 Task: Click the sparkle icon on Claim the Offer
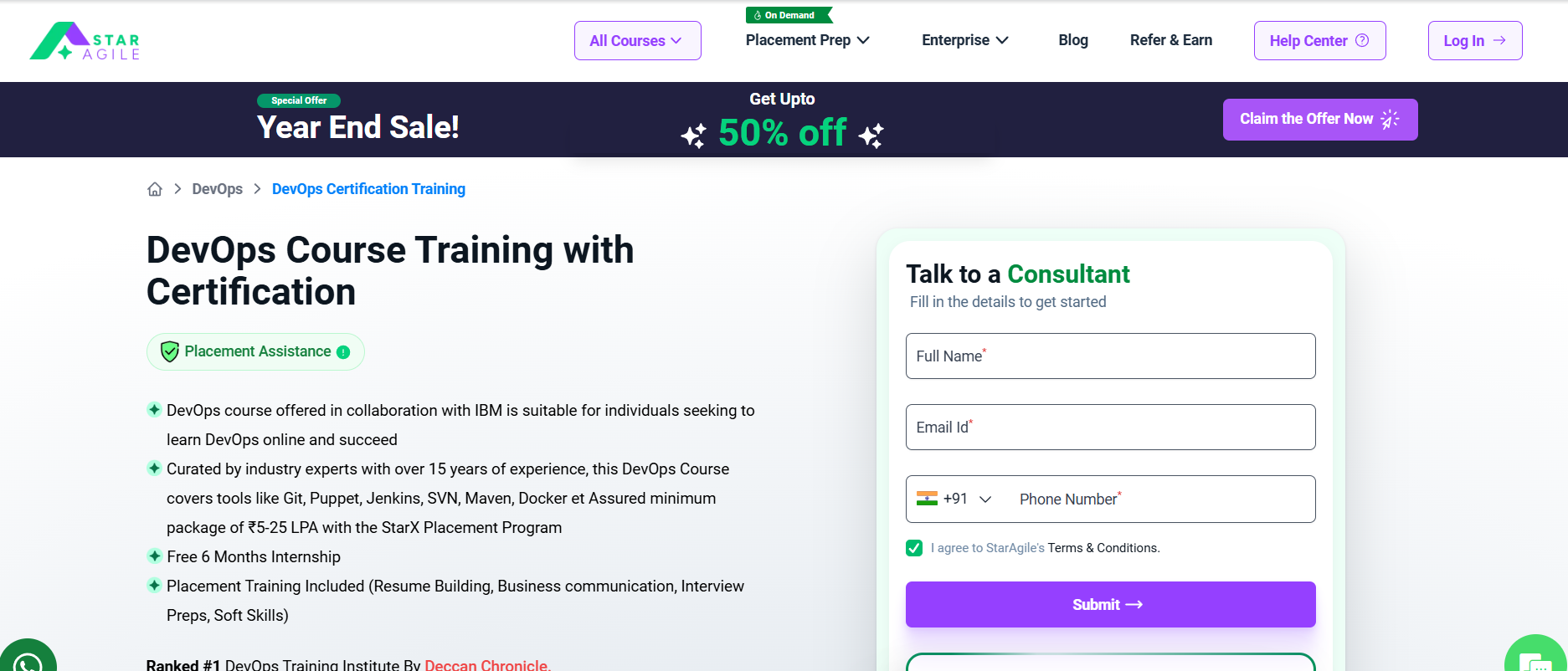pyautogui.click(x=1390, y=120)
